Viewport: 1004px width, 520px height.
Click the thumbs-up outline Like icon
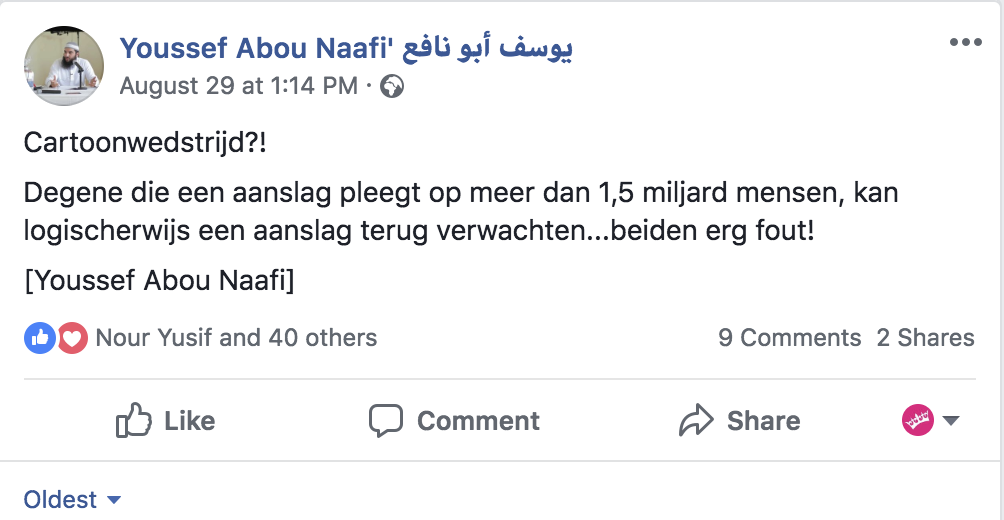click(133, 421)
